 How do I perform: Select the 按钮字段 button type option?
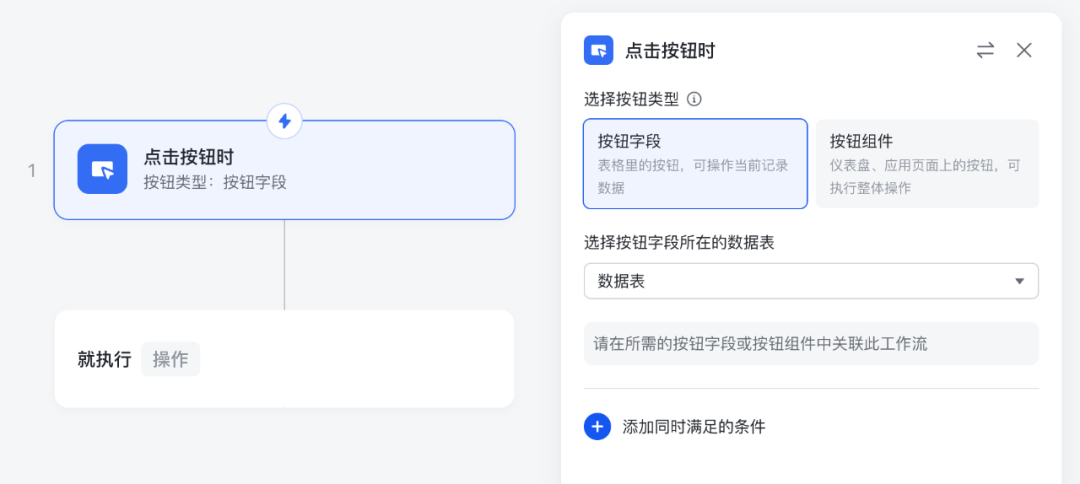[695, 164]
